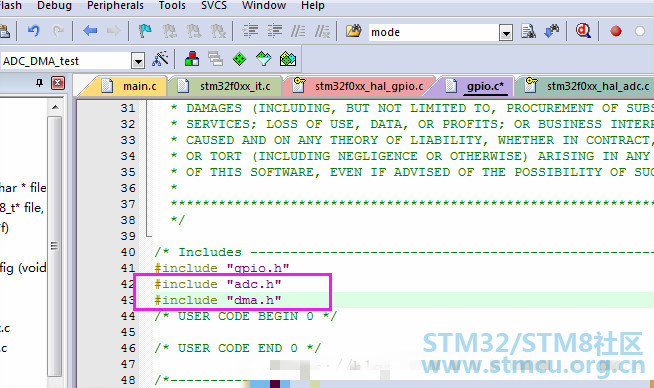Indent the selected lines using the toolbar
The image size is (654, 388).
[x=250, y=31]
